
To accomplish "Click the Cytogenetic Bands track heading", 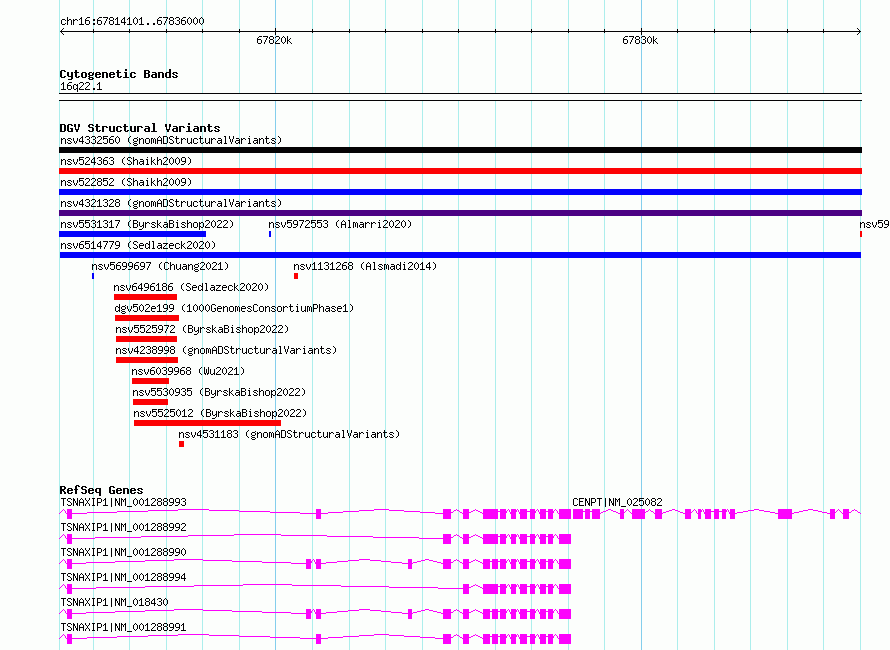I will [119, 74].
